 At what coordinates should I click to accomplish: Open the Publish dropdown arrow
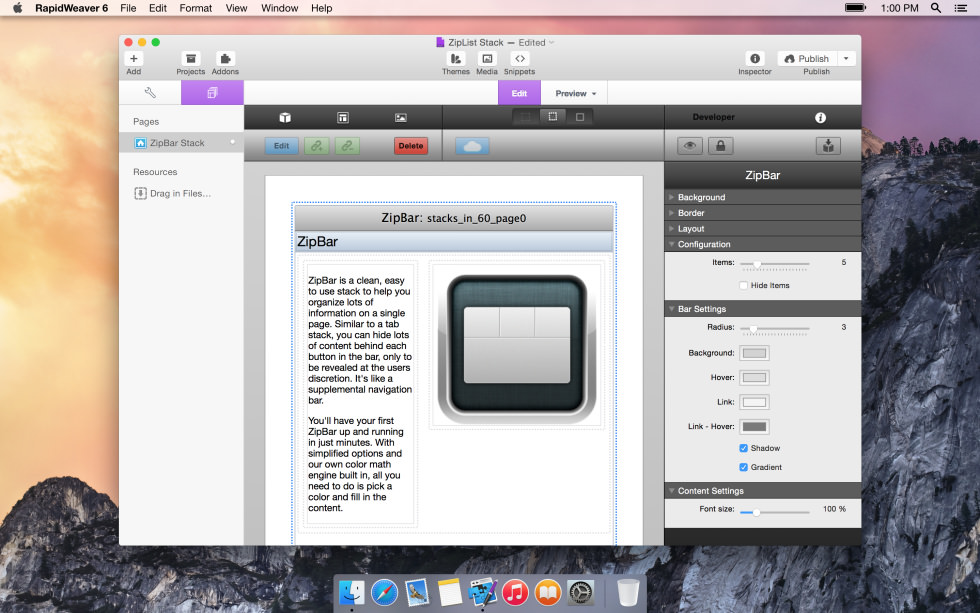(x=846, y=59)
